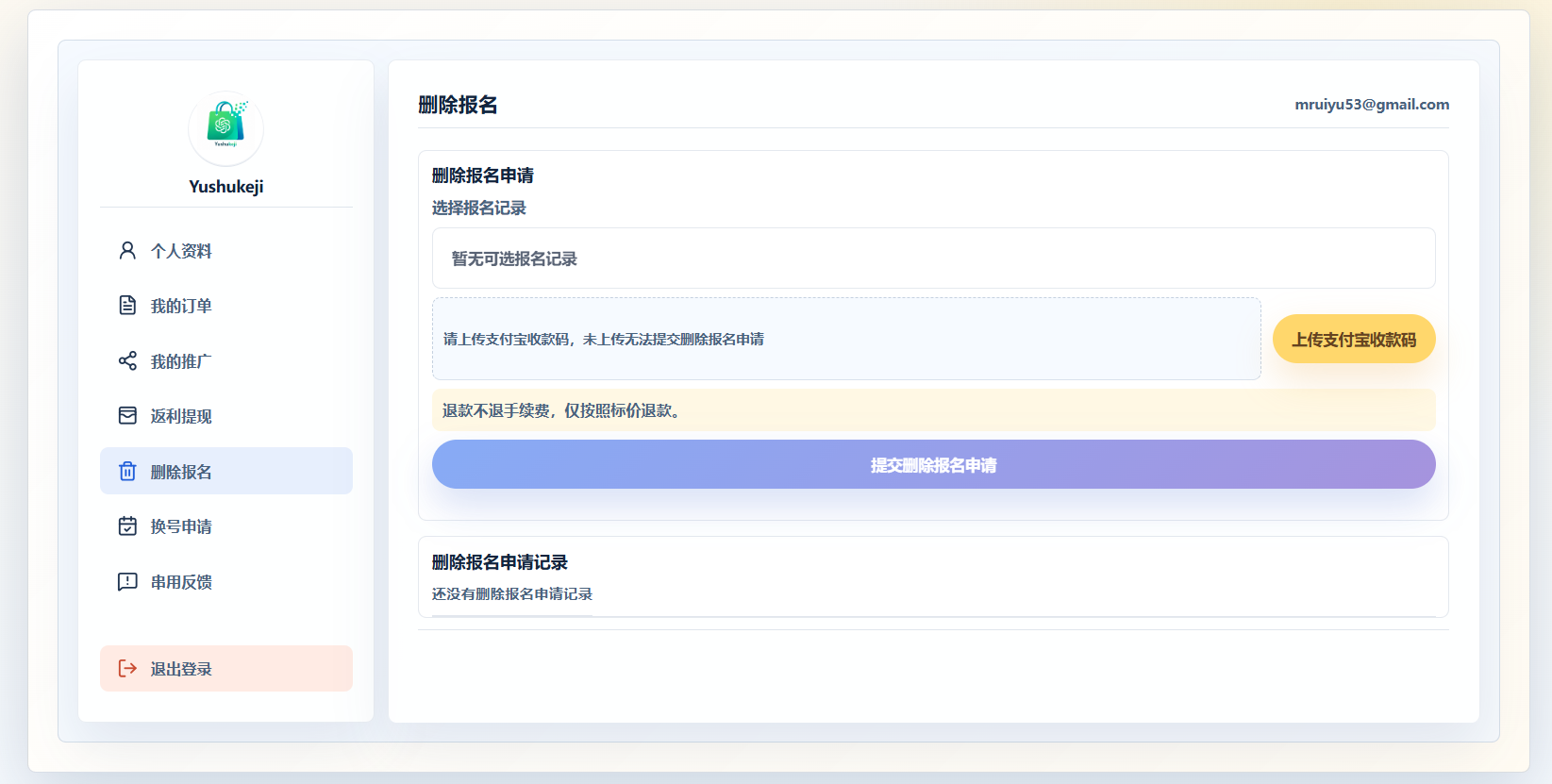Click the 退出登录 button
The height and width of the screenshot is (784, 1552).
click(226, 669)
